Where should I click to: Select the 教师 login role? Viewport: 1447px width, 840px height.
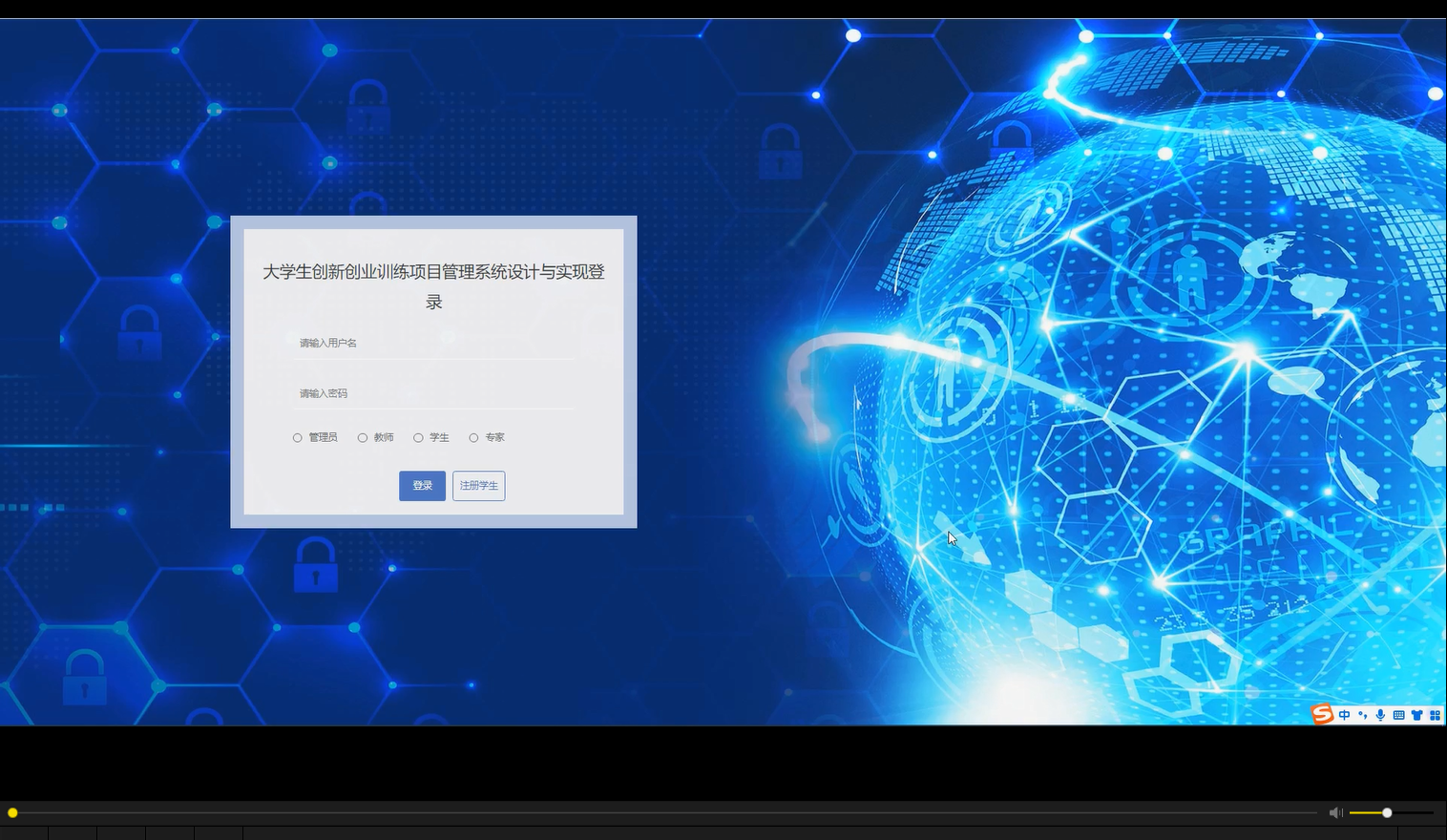coord(363,437)
